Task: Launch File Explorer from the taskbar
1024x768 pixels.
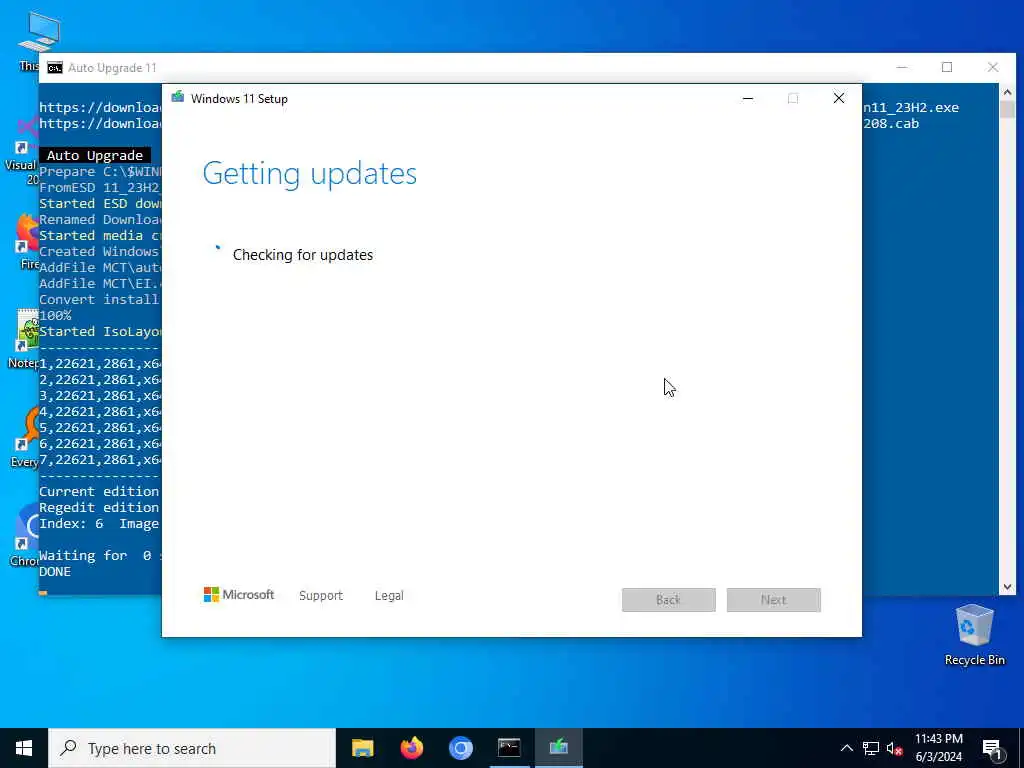Action: coord(362,748)
